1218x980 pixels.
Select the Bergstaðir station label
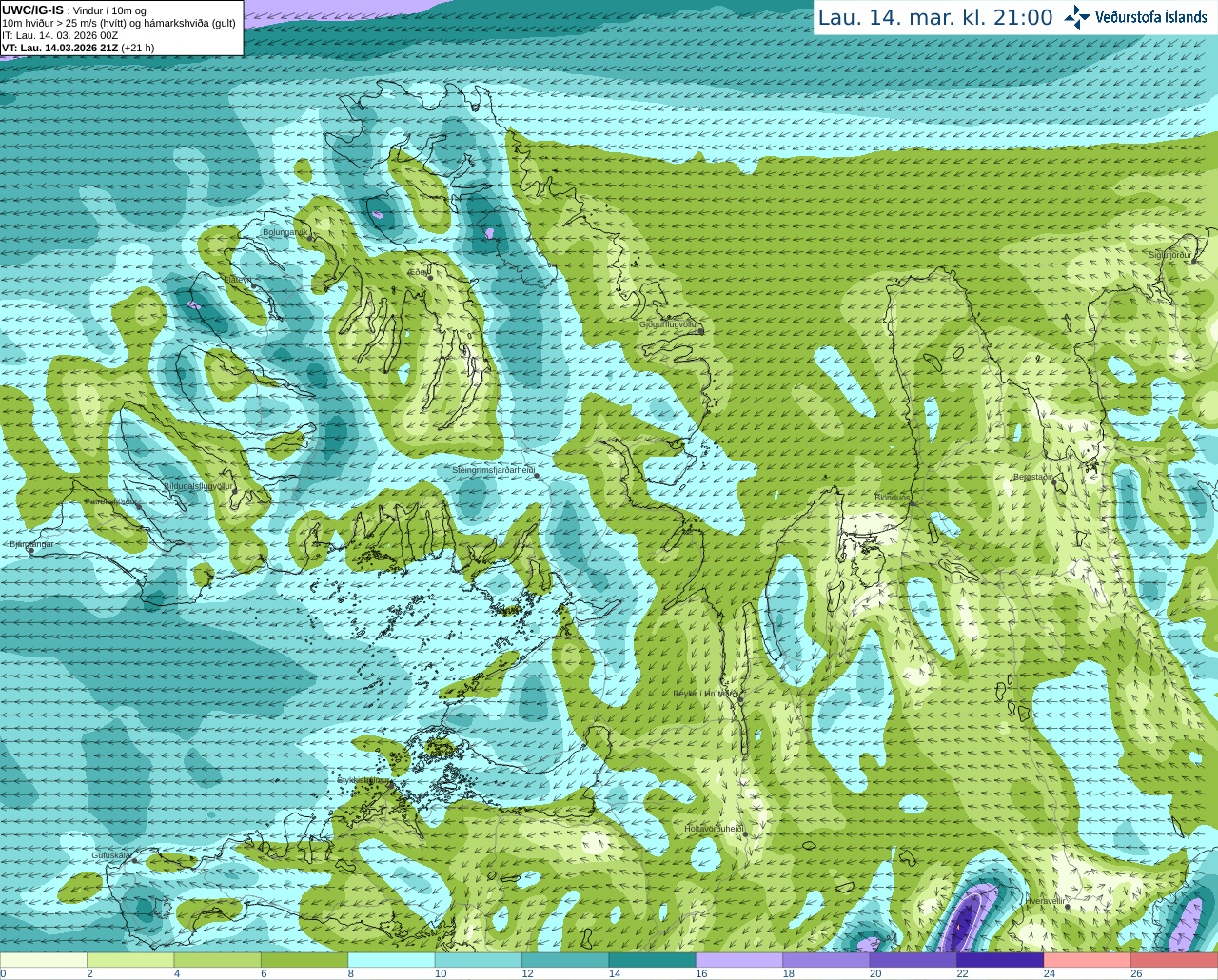[x=1032, y=477]
